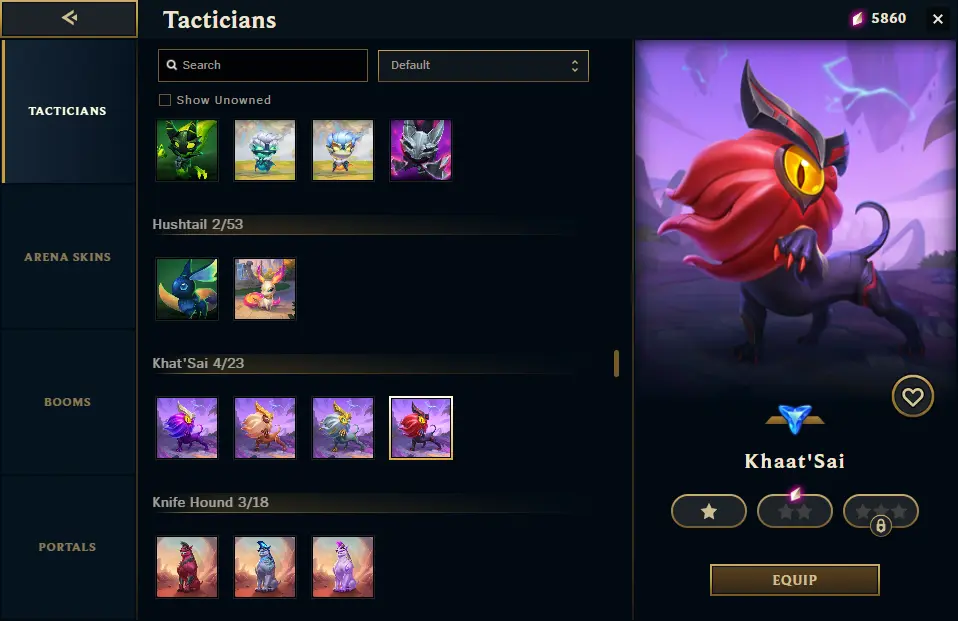The height and width of the screenshot is (621, 958).
Task: Favorite Khaat'Sai with the heart icon
Action: point(912,397)
